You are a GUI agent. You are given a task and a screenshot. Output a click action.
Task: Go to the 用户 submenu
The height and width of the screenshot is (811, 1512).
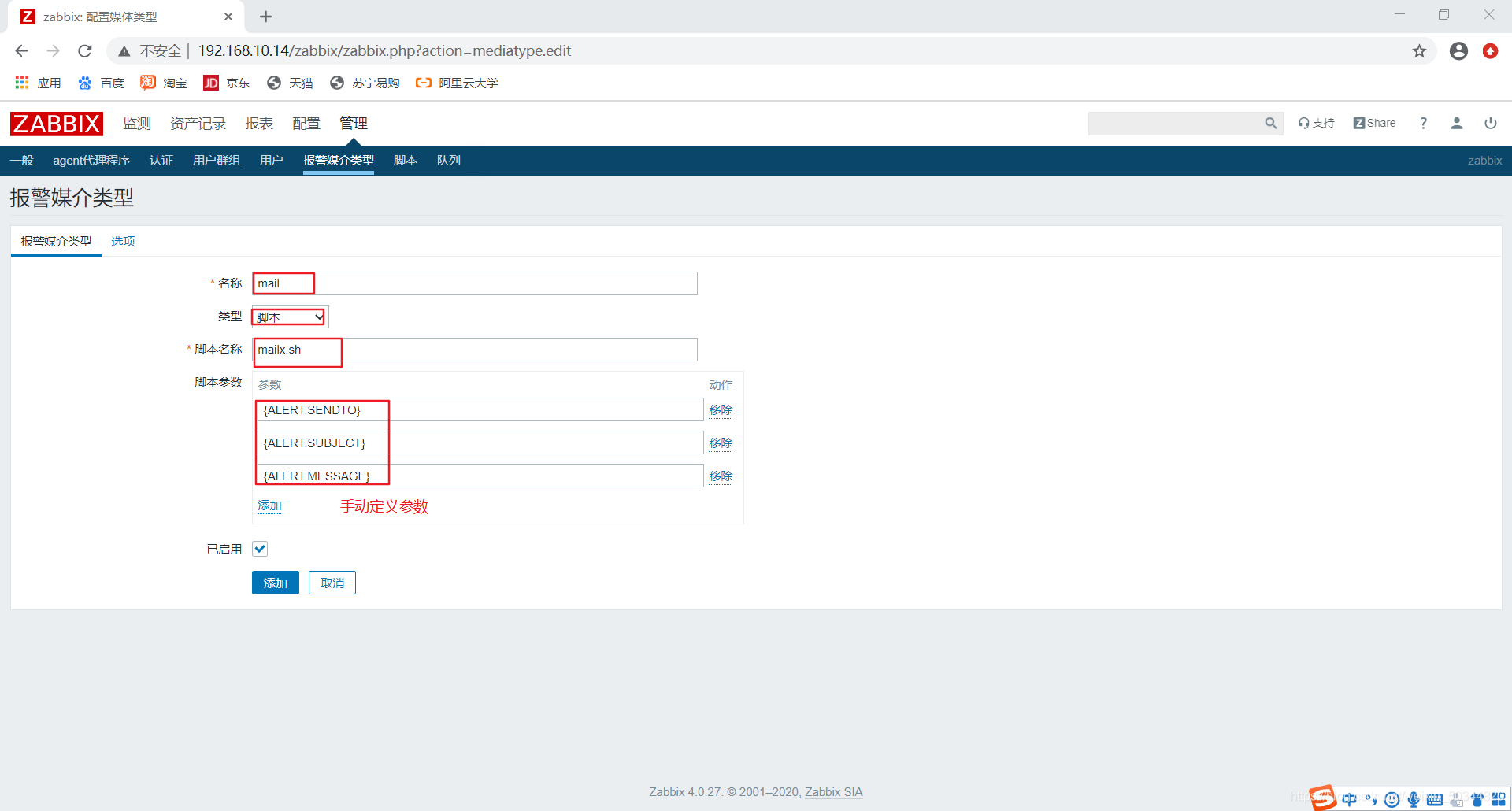click(x=272, y=161)
